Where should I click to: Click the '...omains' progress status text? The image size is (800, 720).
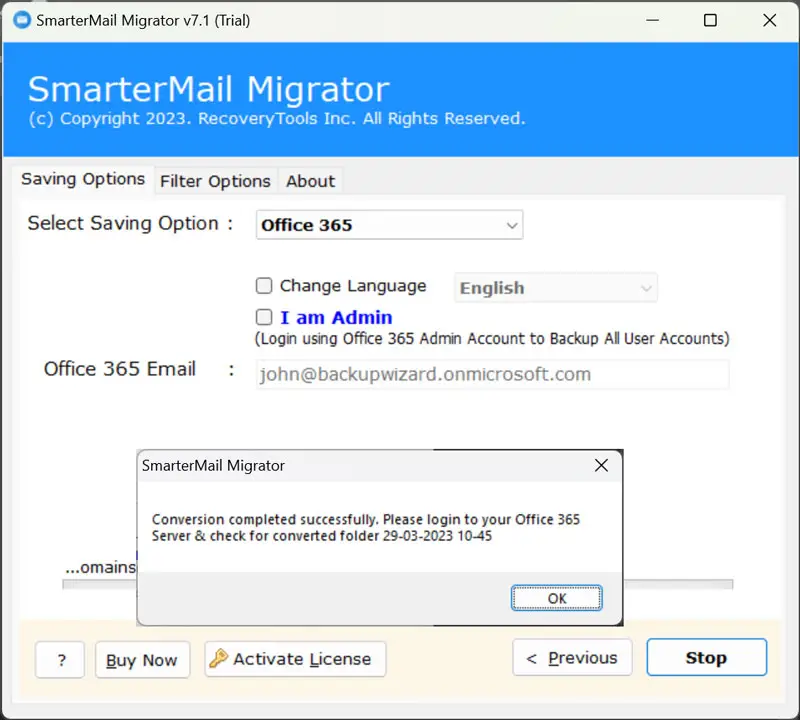click(101, 567)
